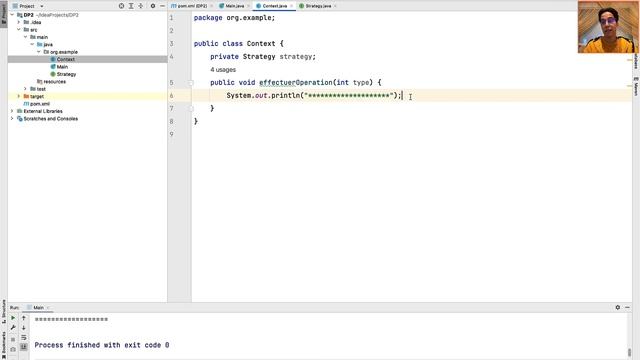Click the 4 usages hint
The width and height of the screenshot is (640, 360).
[x=223, y=70]
